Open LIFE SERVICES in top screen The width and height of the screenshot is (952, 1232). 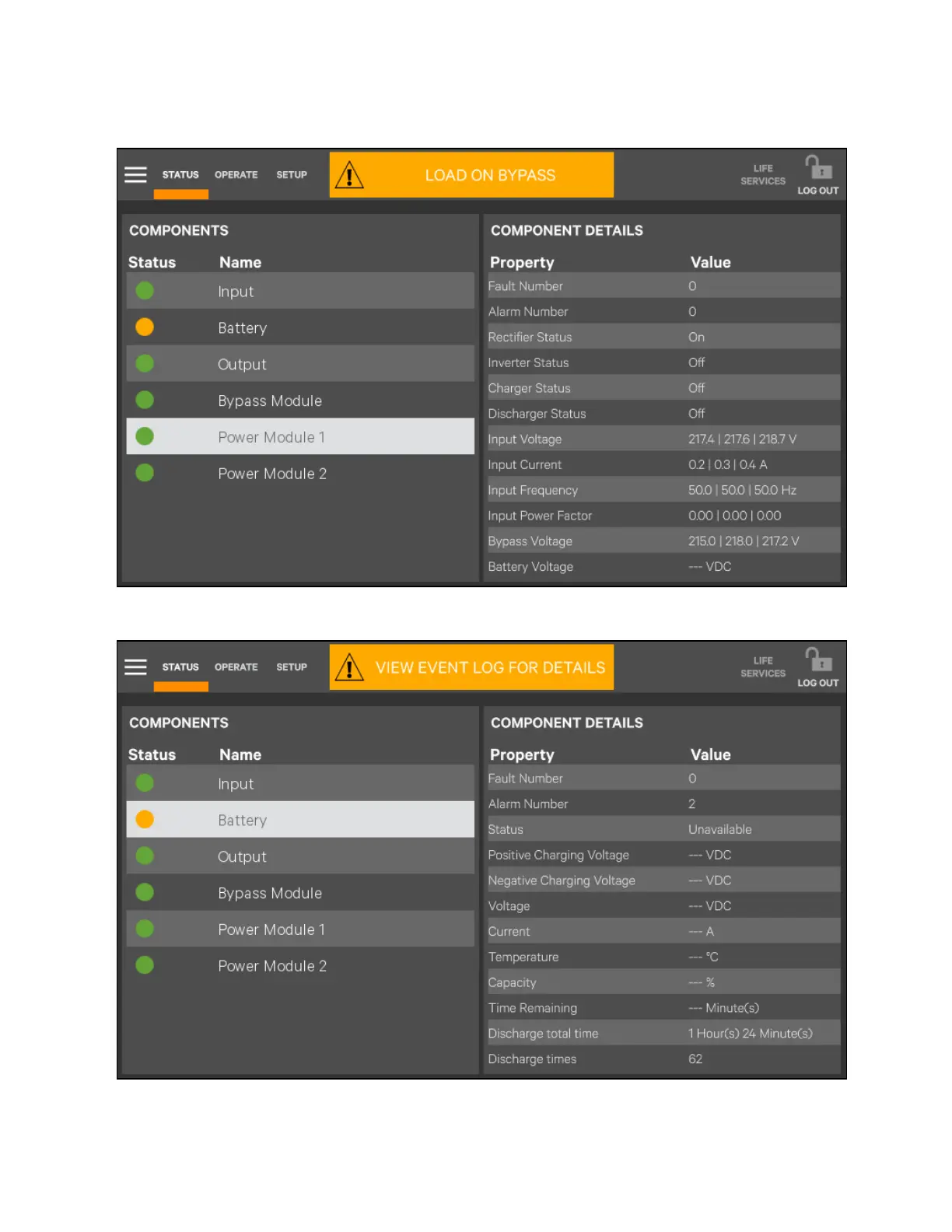click(763, 175)
